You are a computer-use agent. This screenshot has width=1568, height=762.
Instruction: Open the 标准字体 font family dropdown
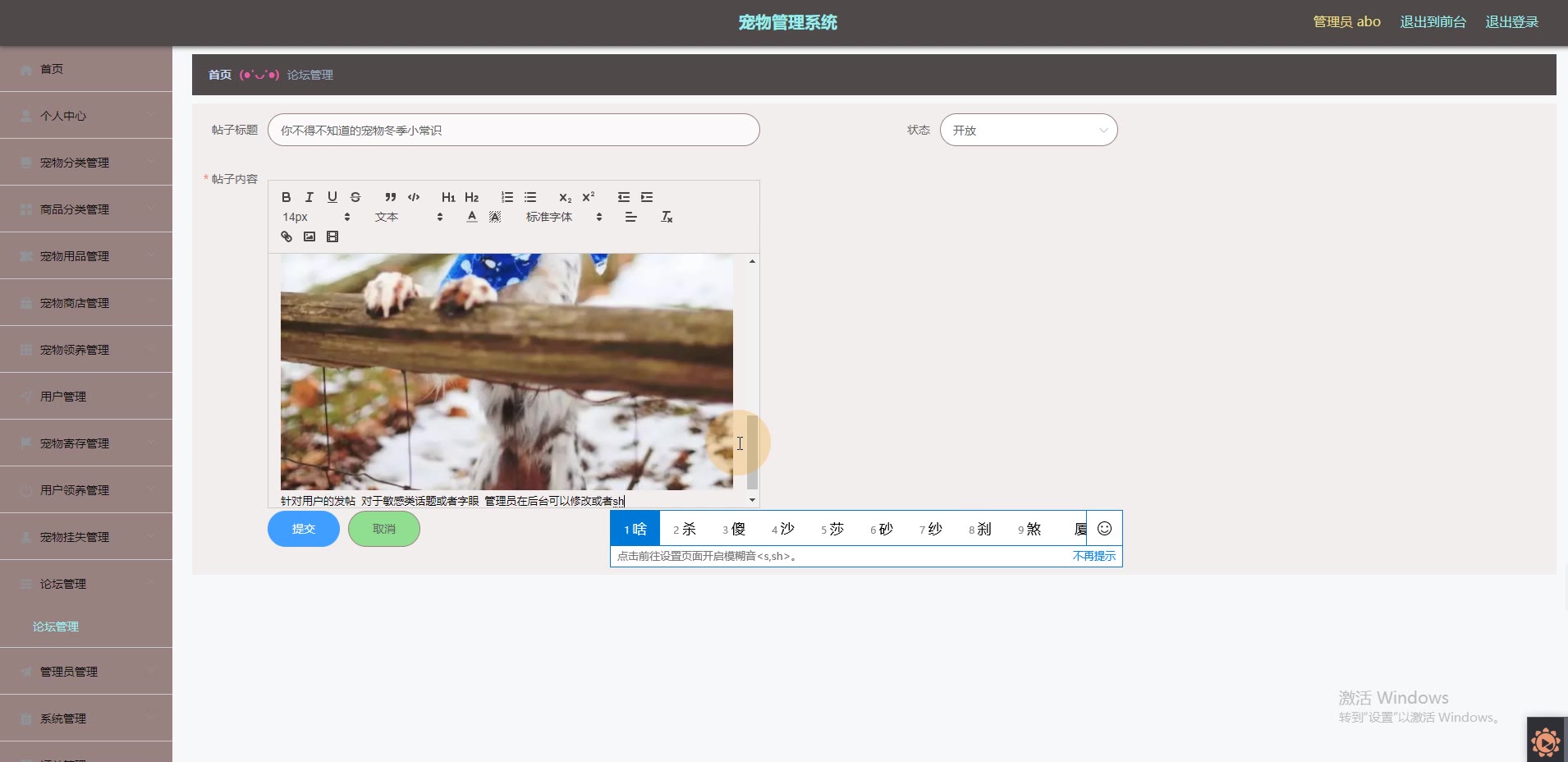[564, 217]
